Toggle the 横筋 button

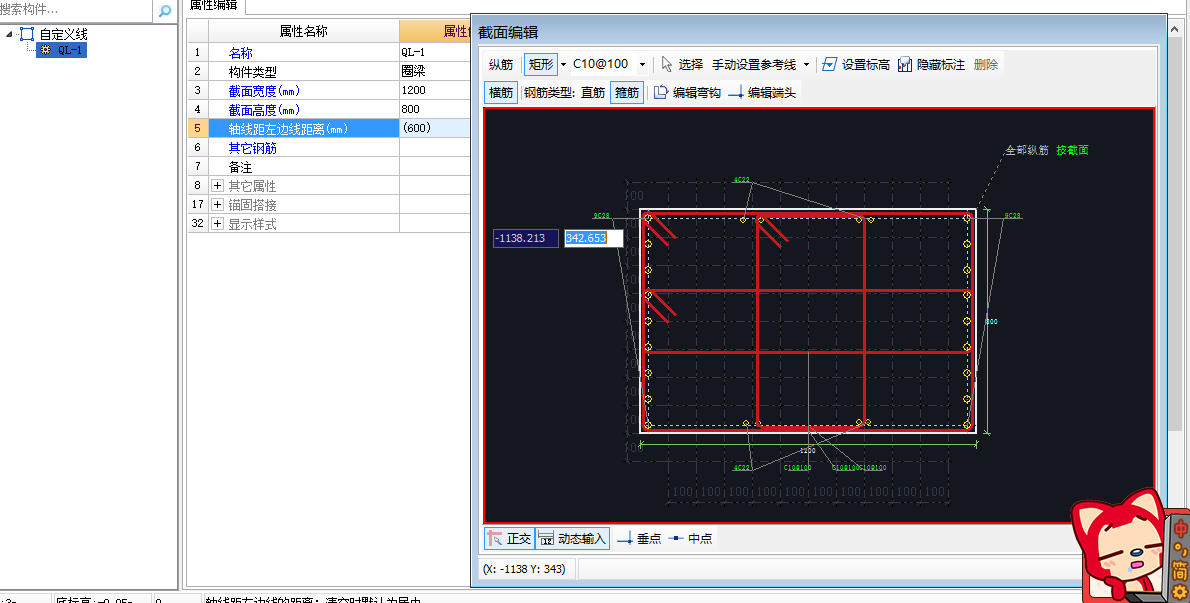501,93
